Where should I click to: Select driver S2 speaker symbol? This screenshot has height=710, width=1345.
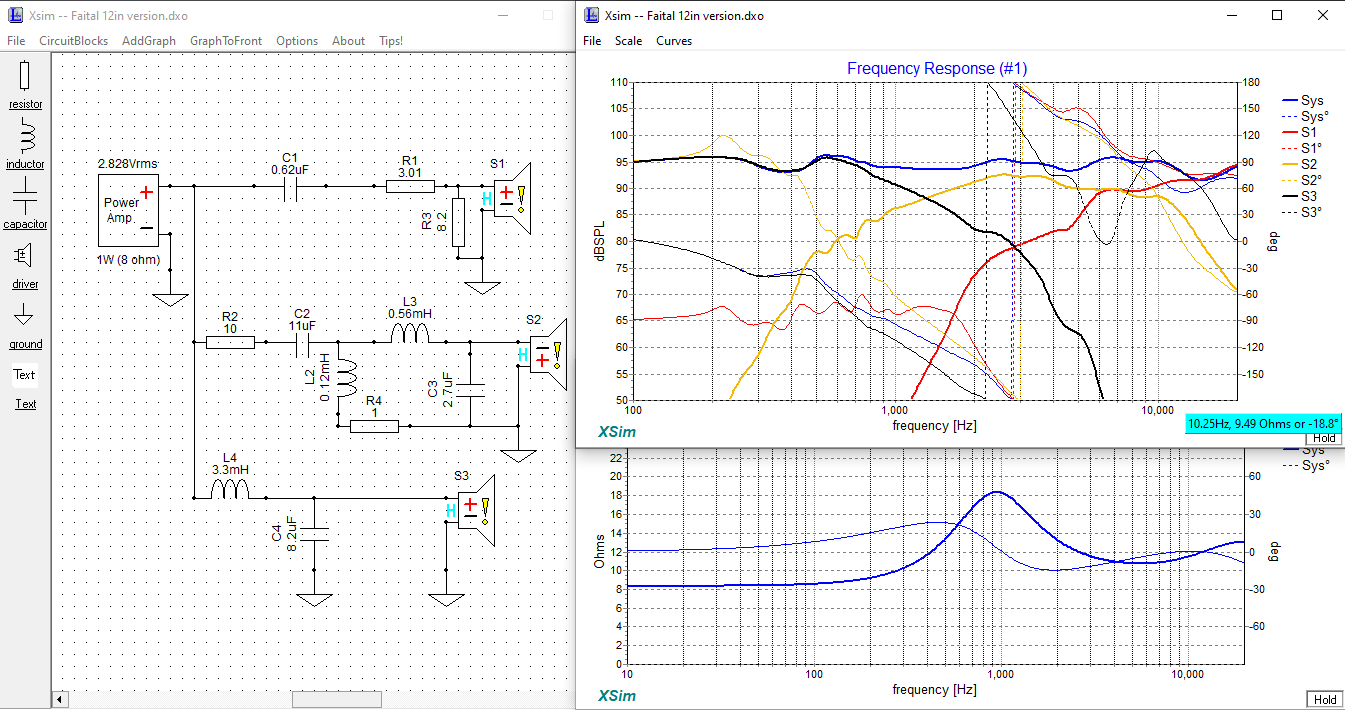[549, 354]
